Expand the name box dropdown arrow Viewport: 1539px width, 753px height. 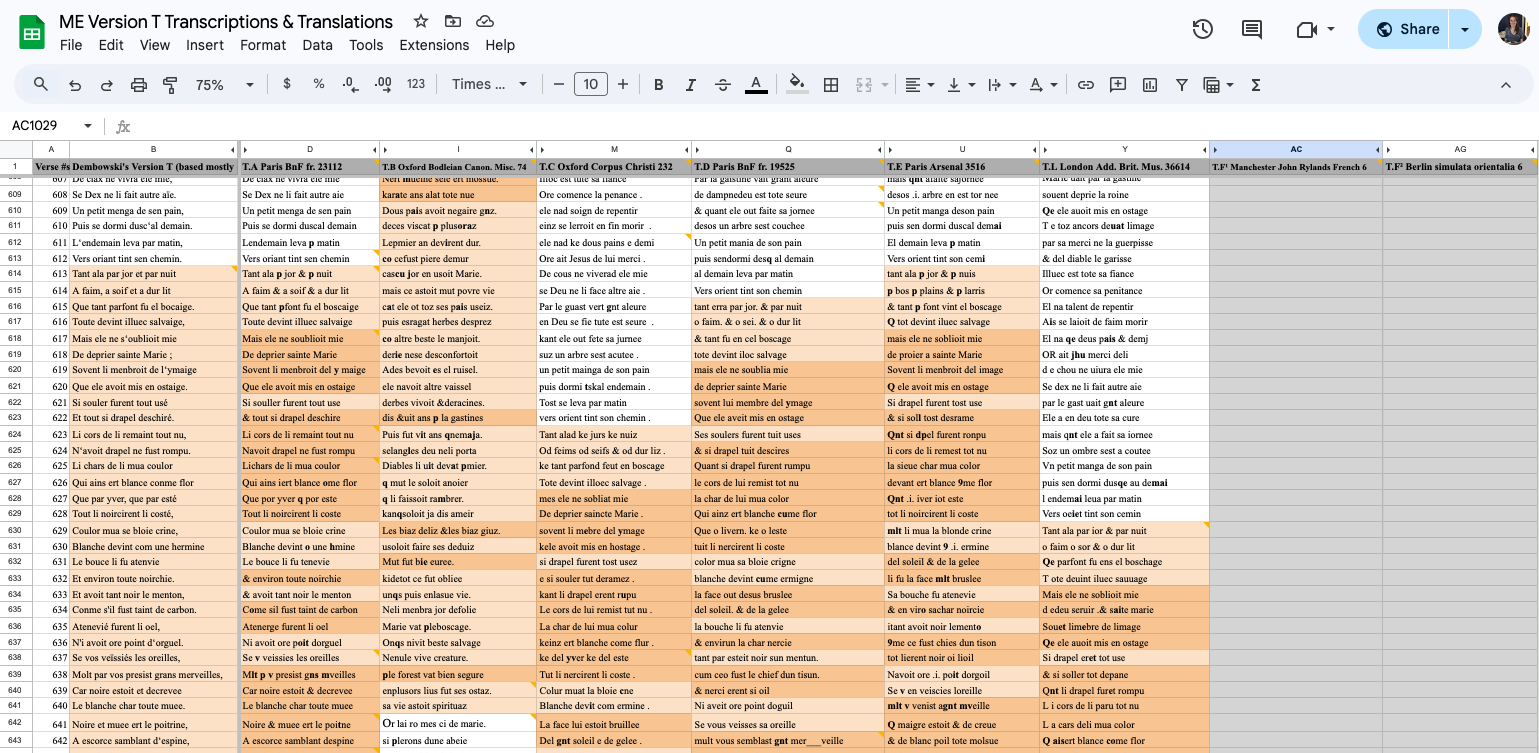(88, 126)
